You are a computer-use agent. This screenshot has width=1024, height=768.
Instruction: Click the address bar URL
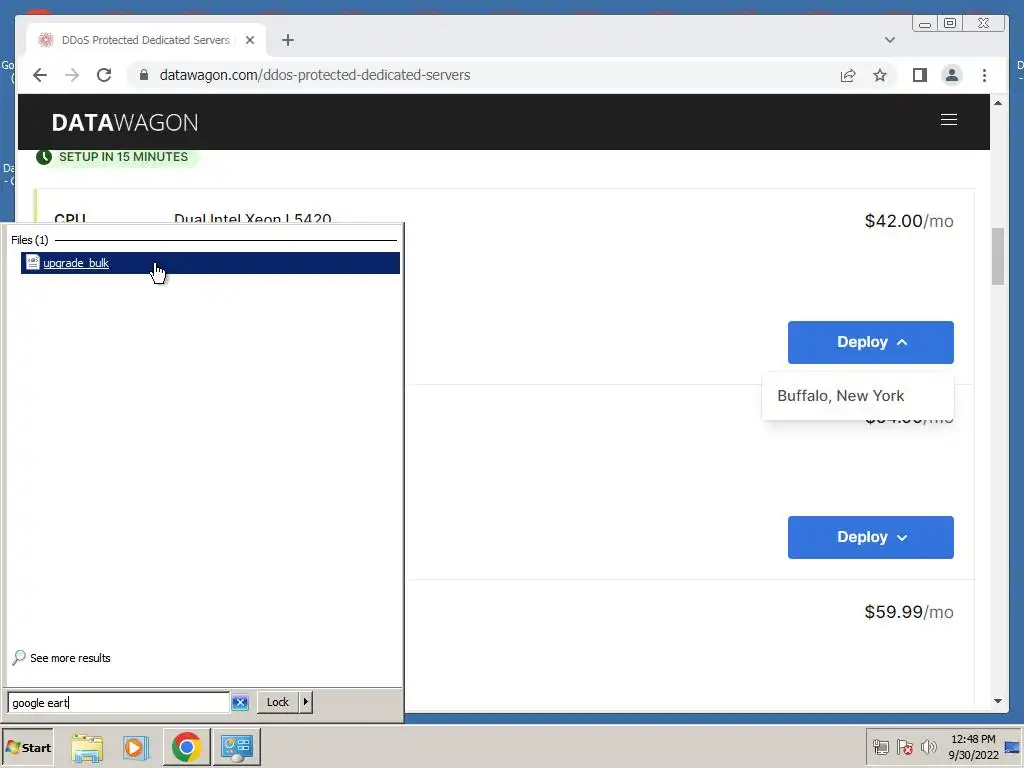click(x=315, y=75)
